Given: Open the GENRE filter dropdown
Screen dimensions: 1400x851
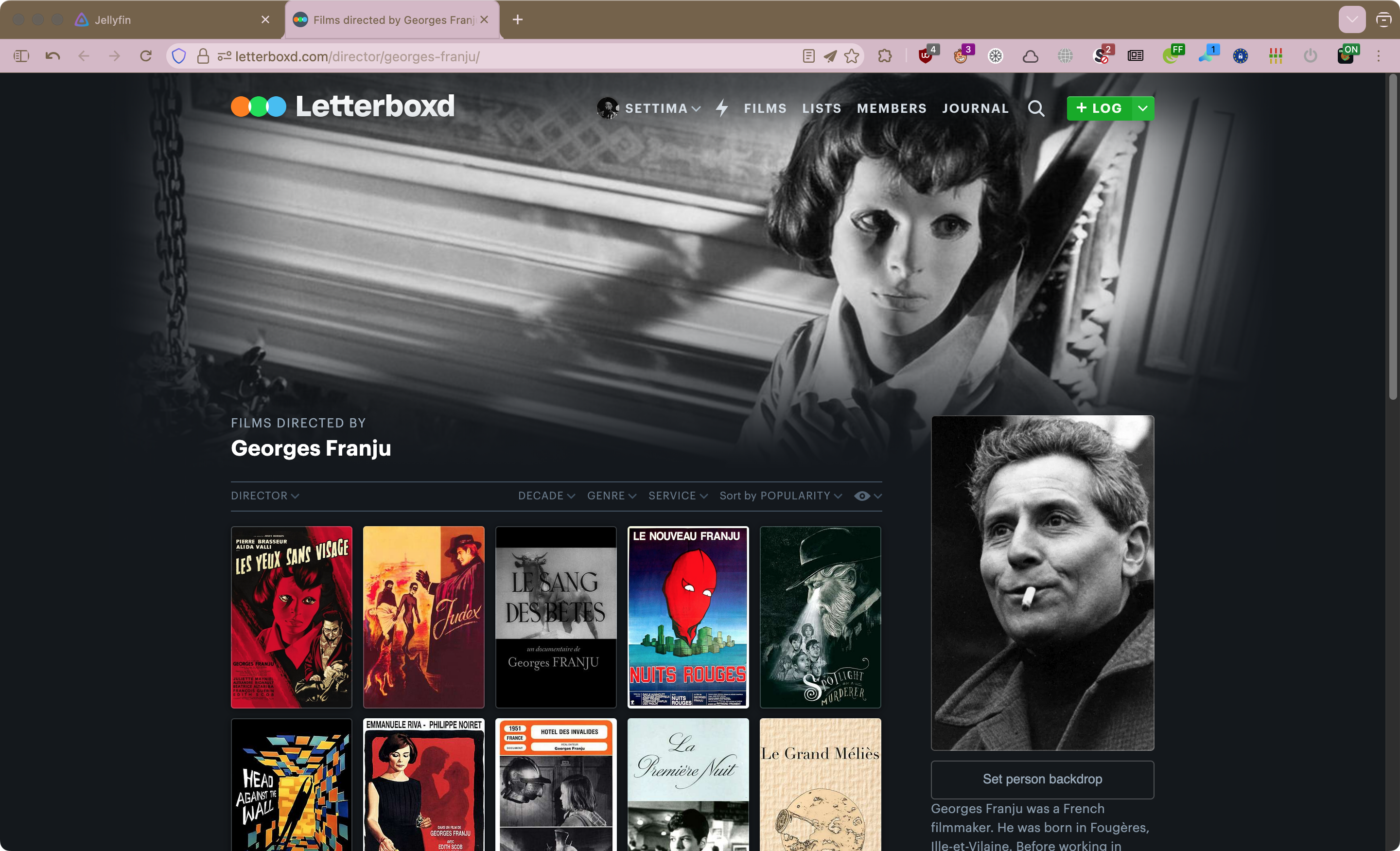Looking at the screenshot, I should pos(611,496).
